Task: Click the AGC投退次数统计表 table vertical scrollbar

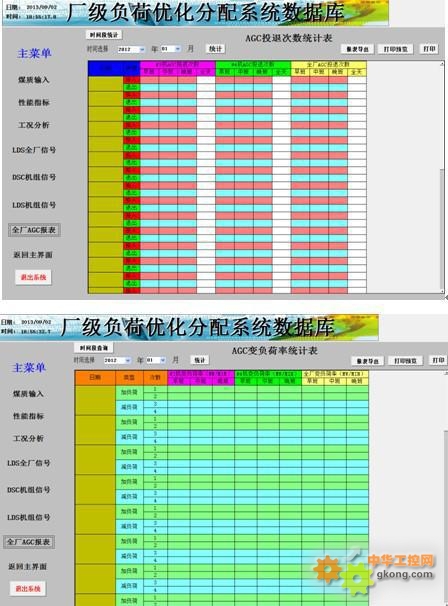Action: [x=442, y=178]
